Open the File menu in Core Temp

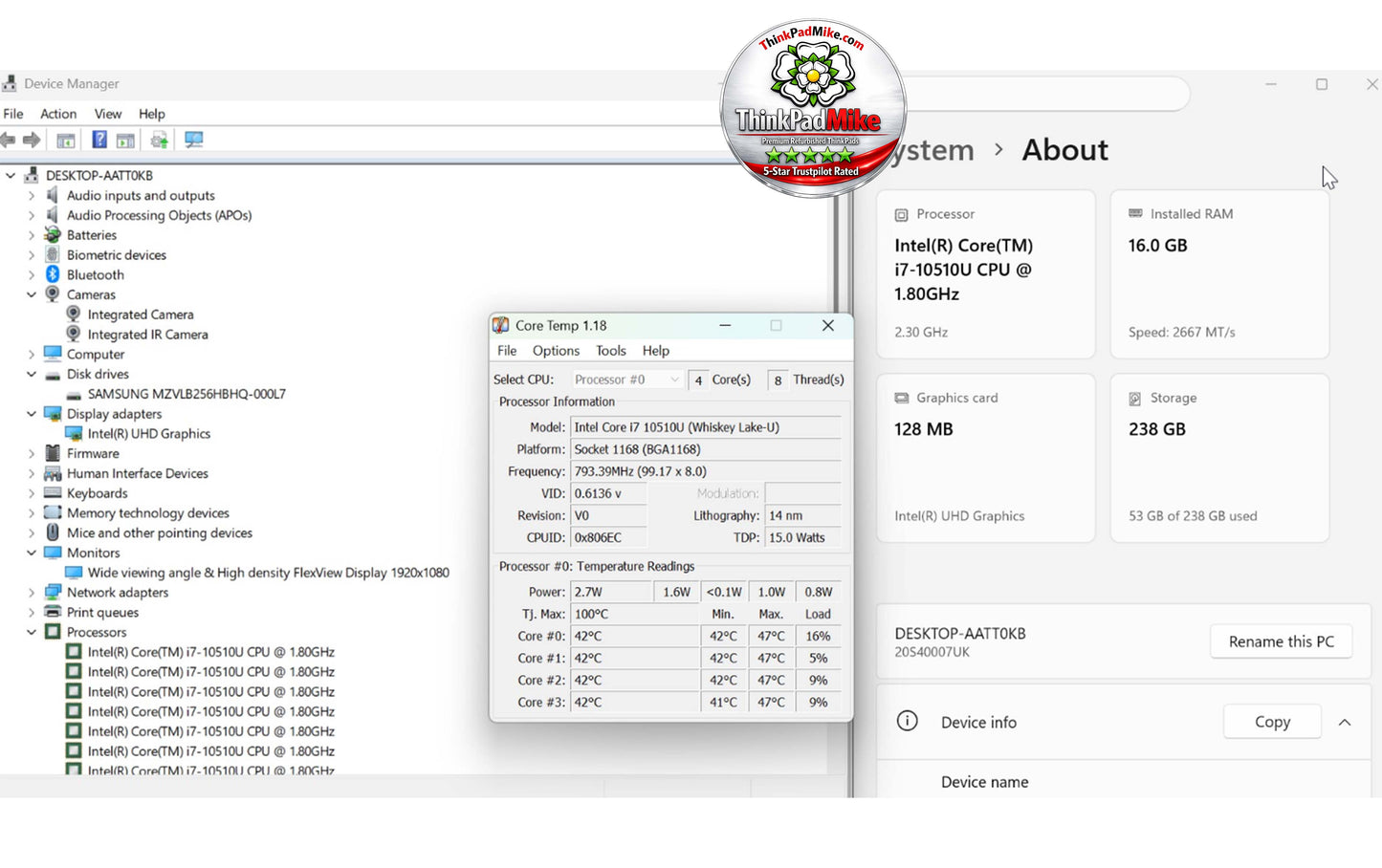[x=507, y=351]
